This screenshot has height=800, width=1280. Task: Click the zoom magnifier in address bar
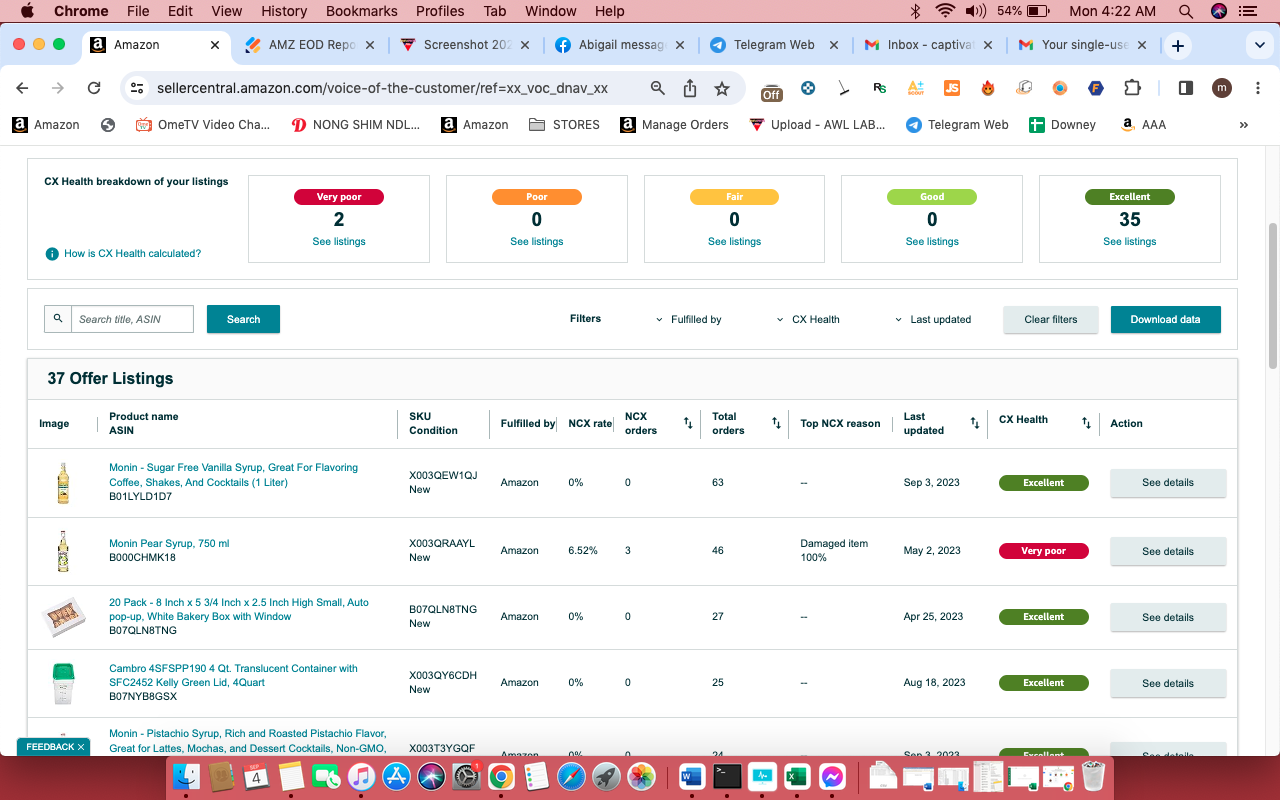(x=657, y=88)
